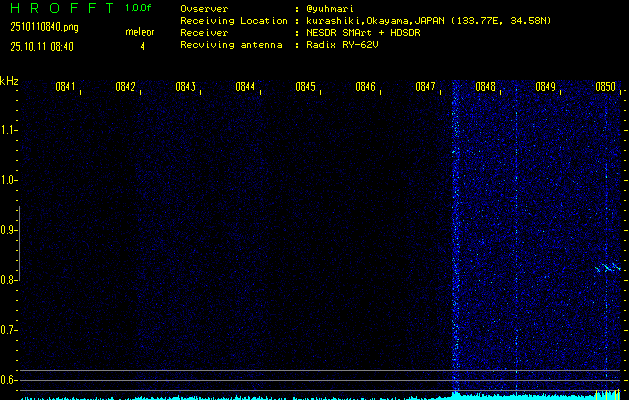Click the 0848 time marker
The width and height of the screenshot is (629, 400).
click(485, 87)
